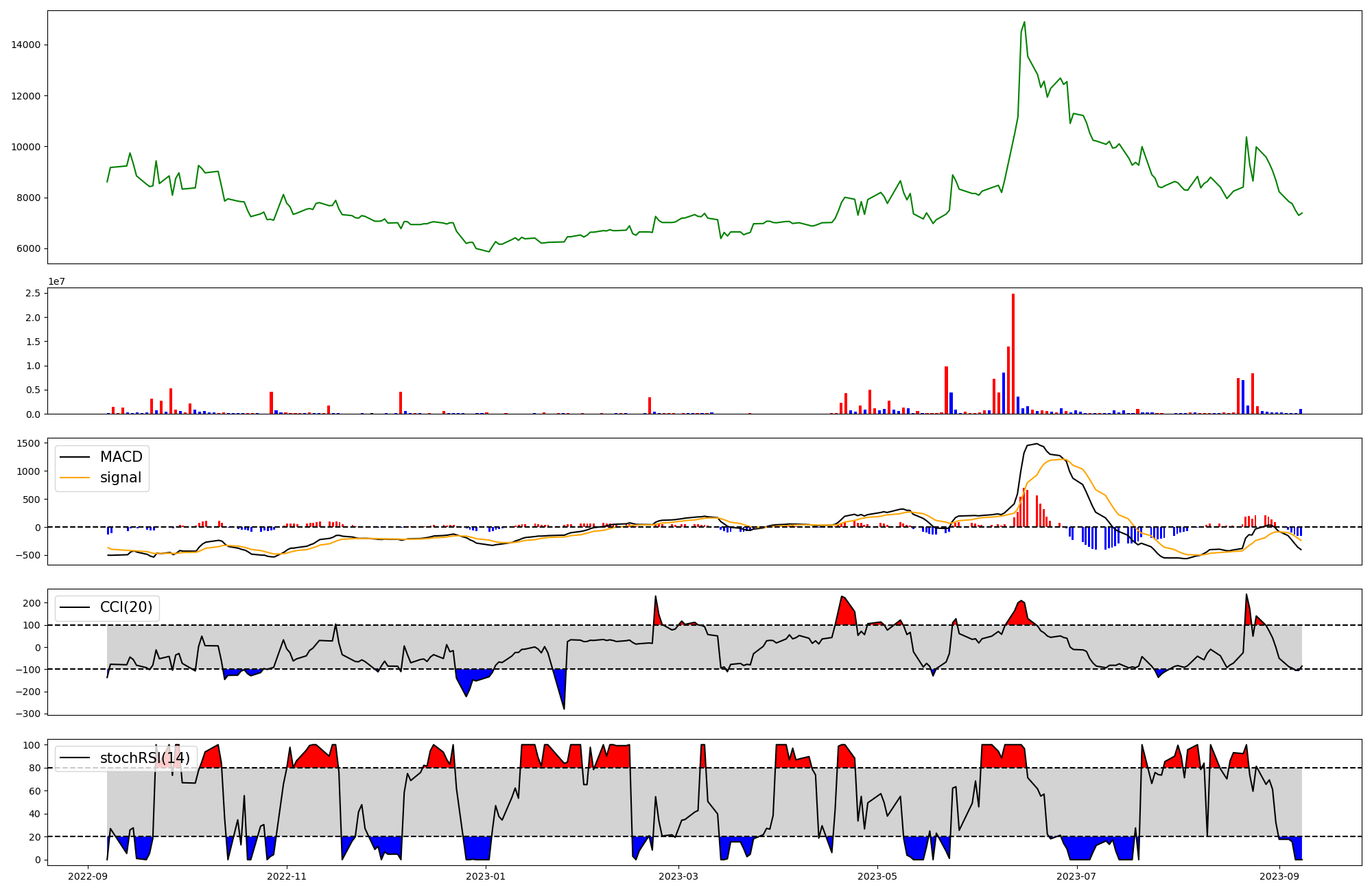The height and width of the screenshot is (892, 1372).
Task: Click the 1e7 volume scale label
Action: [56, 281]
